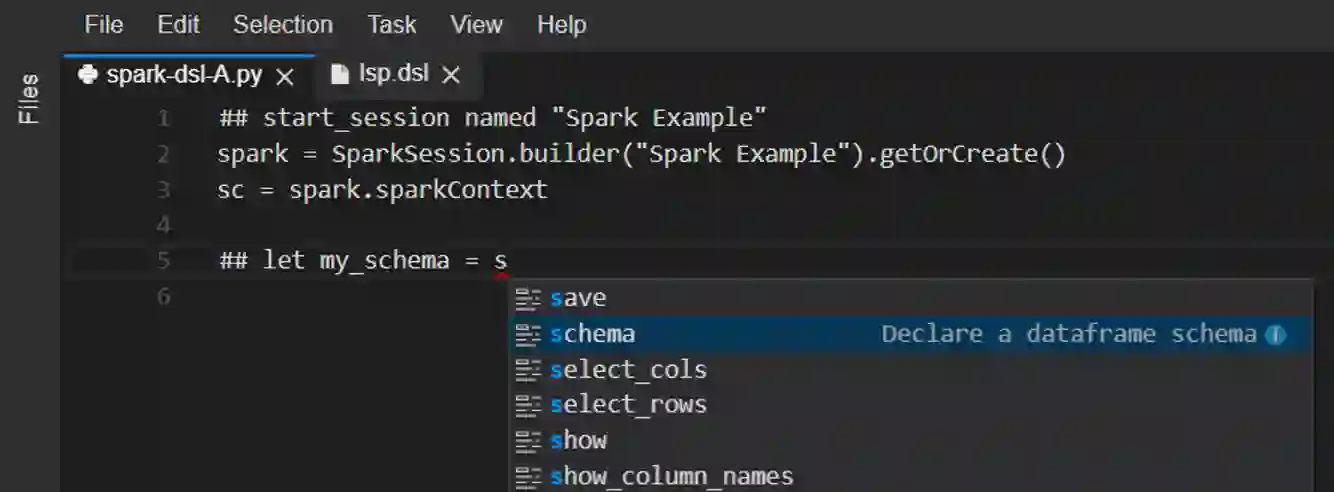
Task: Show more info for schema suggestion
Action: click(1275, 335)
